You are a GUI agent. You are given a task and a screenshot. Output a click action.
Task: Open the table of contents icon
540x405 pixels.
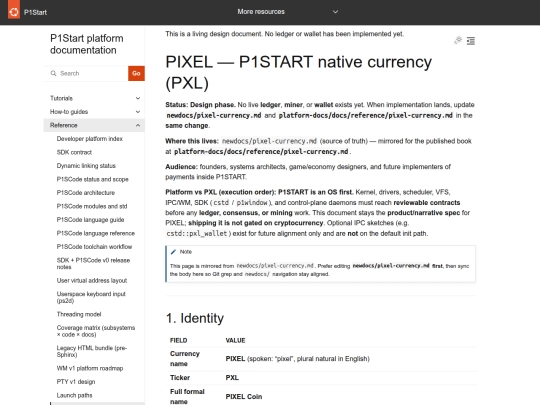[x=471, y=41]
